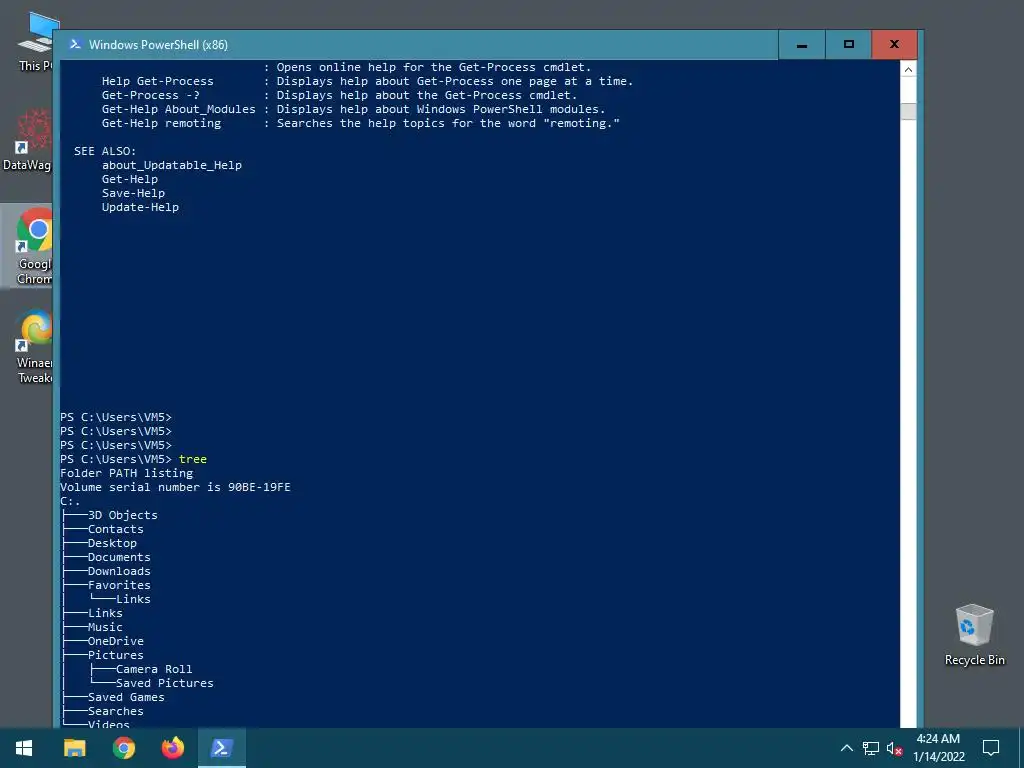Open the clock showing 4:24 AM

pyautogui.click(x=938, y=748)
